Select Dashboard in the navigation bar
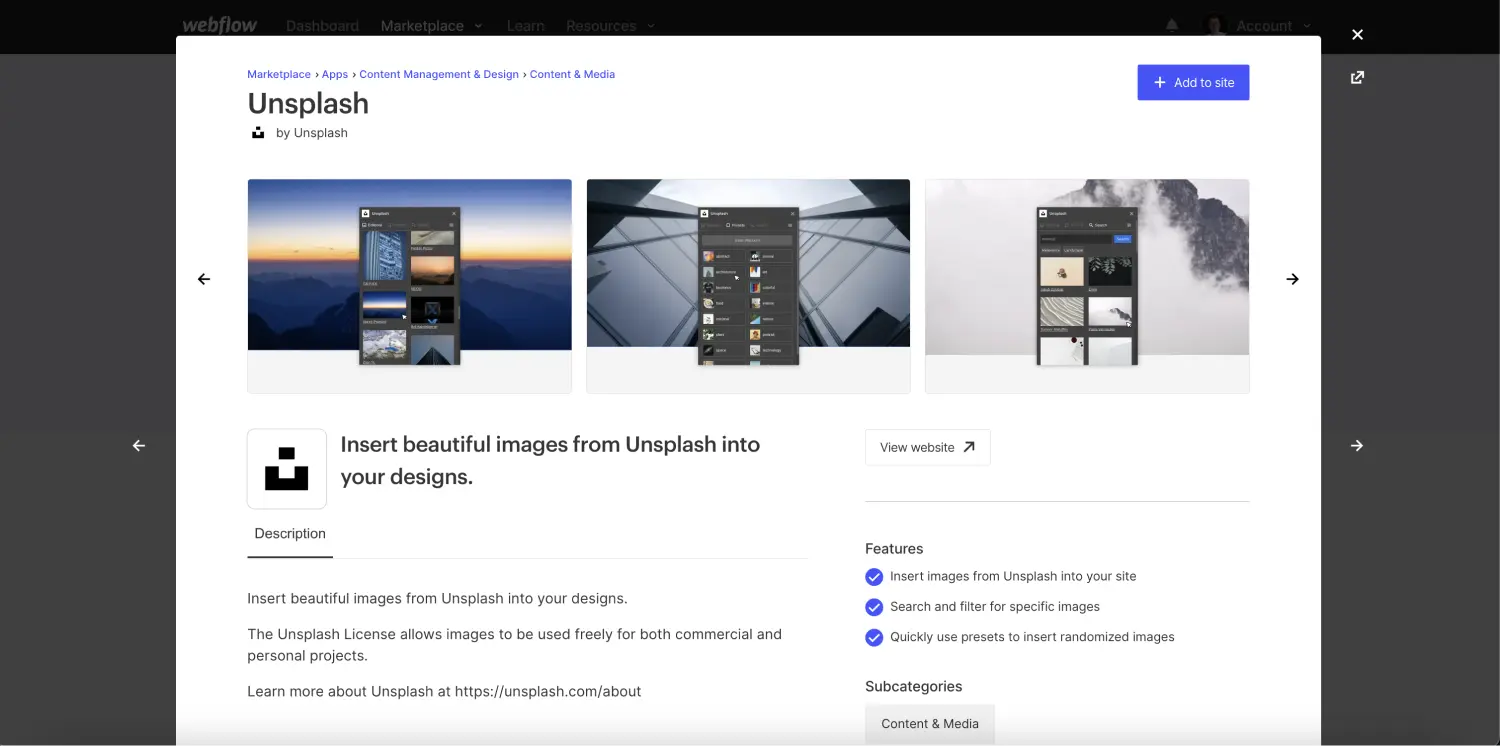The image size is (1500, 746). (x=322, y=25)
